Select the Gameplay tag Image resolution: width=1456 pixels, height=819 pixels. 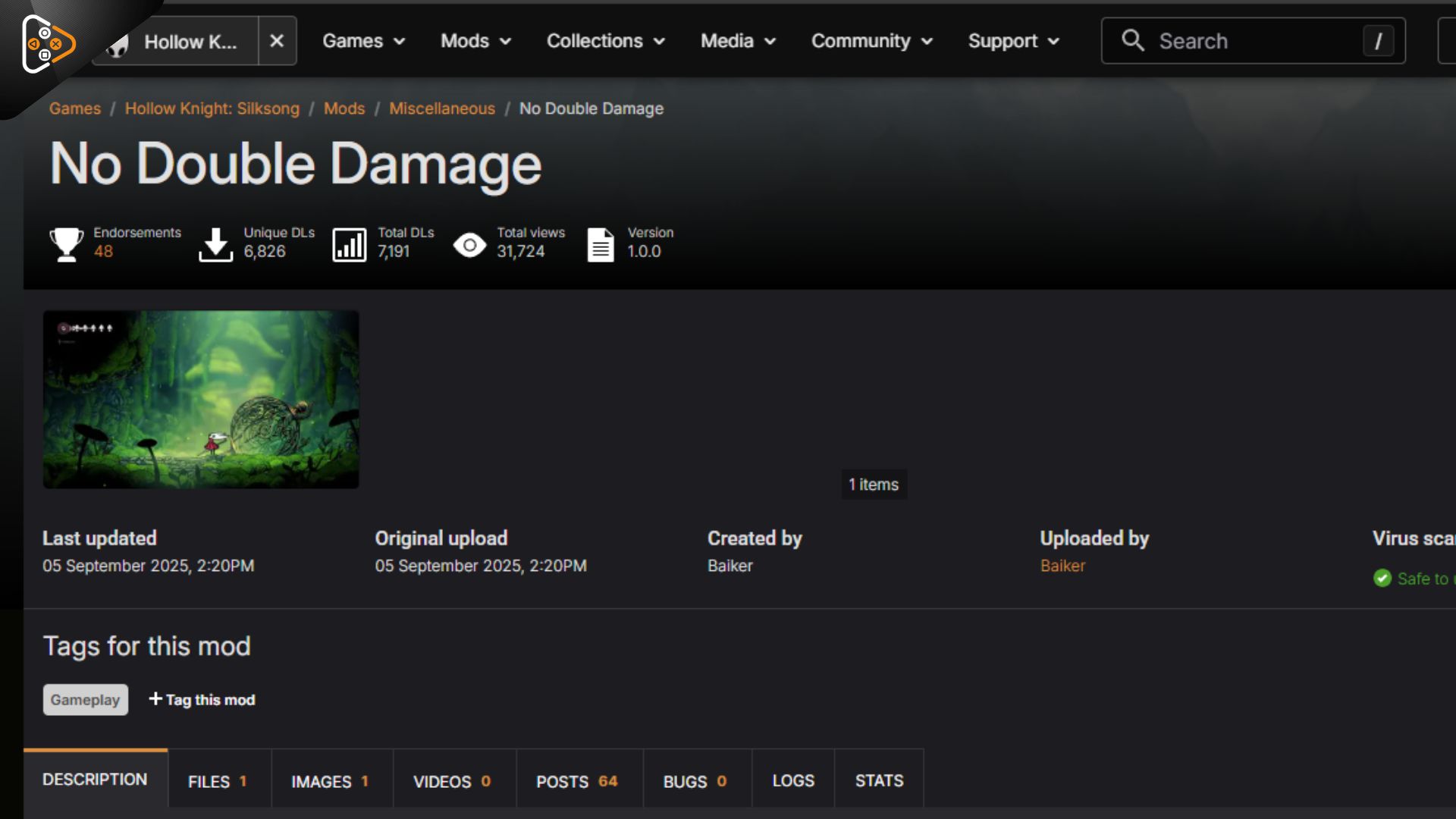click(86, 700)
